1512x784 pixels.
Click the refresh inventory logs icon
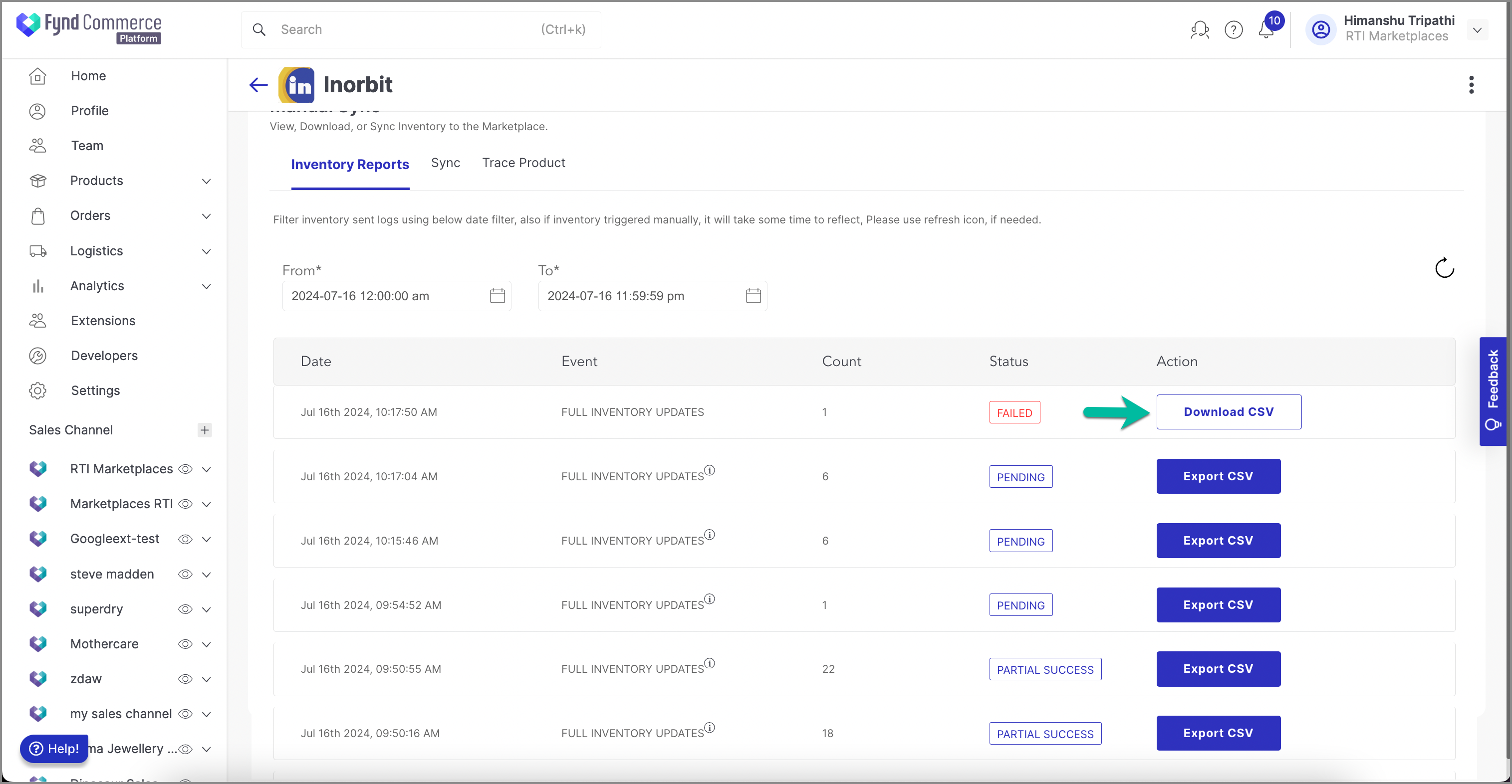(1445, 268)
